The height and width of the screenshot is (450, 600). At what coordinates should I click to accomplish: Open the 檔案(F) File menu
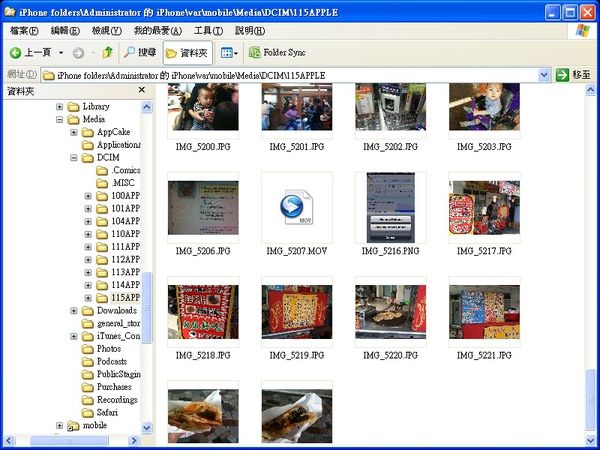25,31
